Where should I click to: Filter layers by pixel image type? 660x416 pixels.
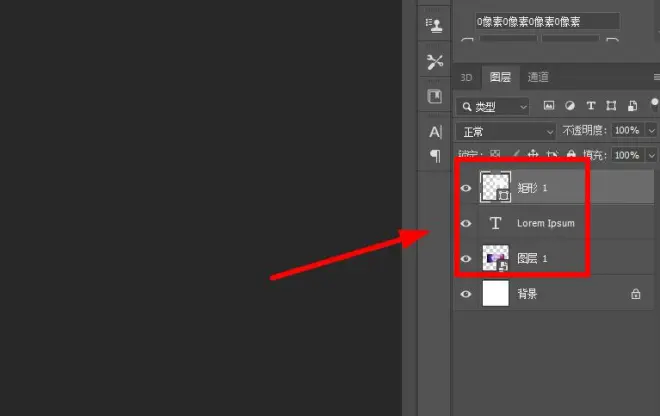[549, 106]
